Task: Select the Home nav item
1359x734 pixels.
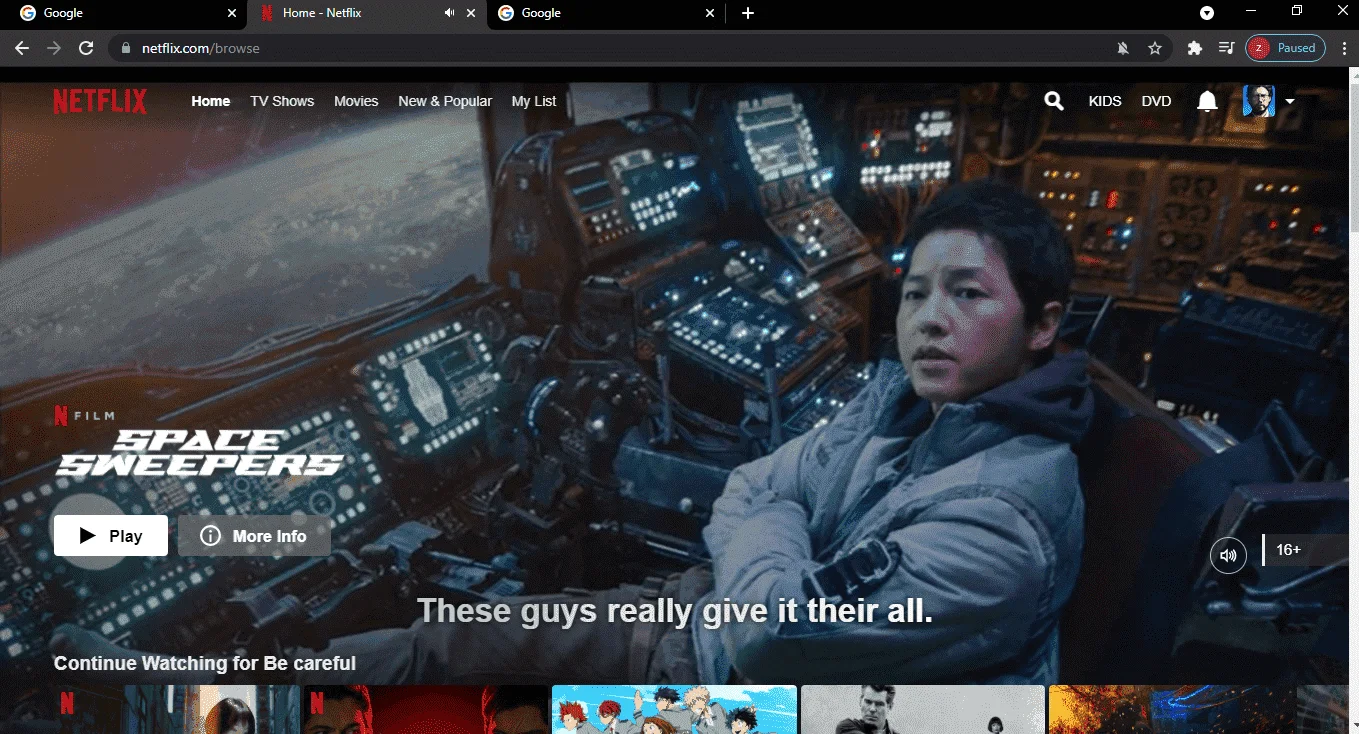Action: pos(211,101)
